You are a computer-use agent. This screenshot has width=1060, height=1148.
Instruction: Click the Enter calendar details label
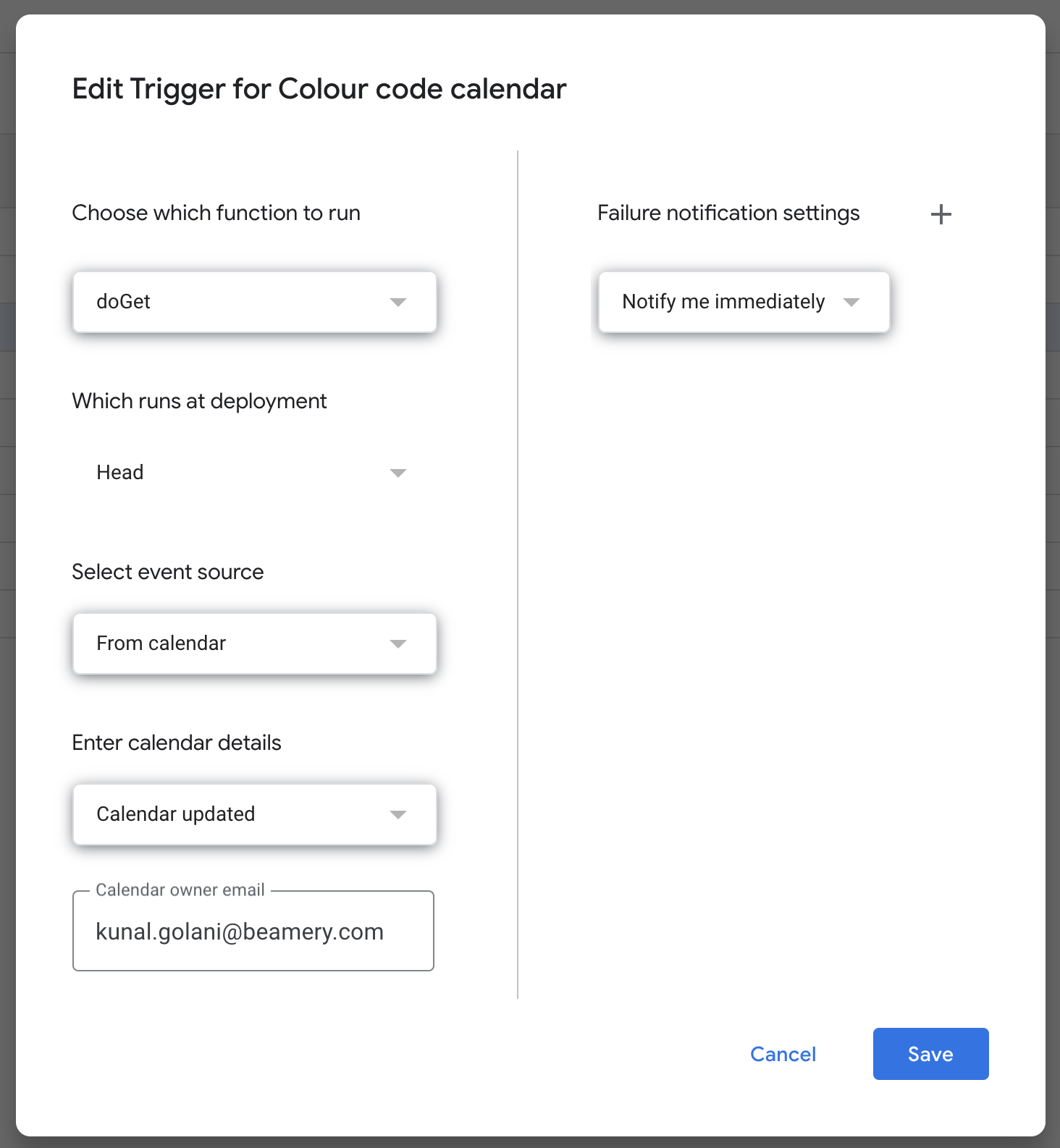point(177,743)
